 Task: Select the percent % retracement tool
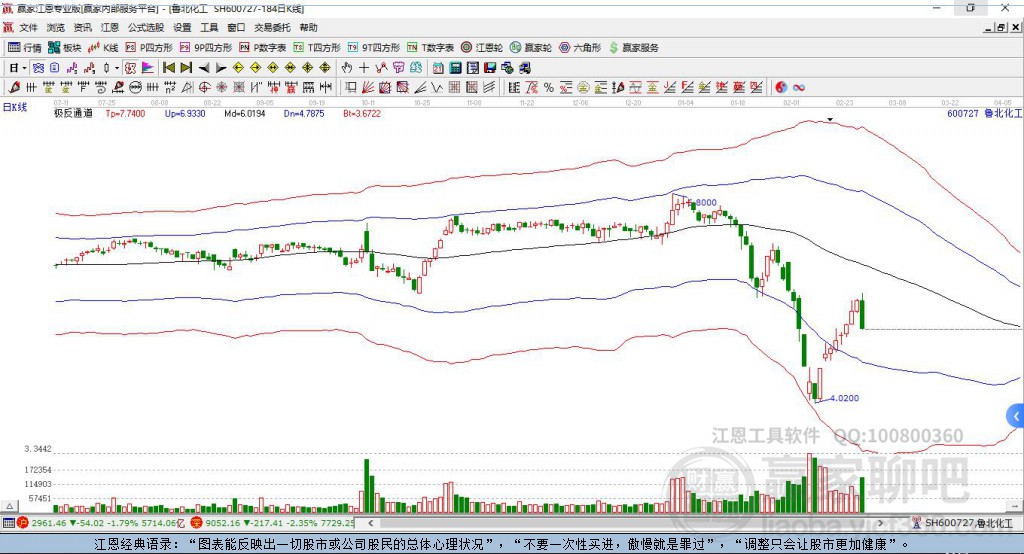point(549,87)
